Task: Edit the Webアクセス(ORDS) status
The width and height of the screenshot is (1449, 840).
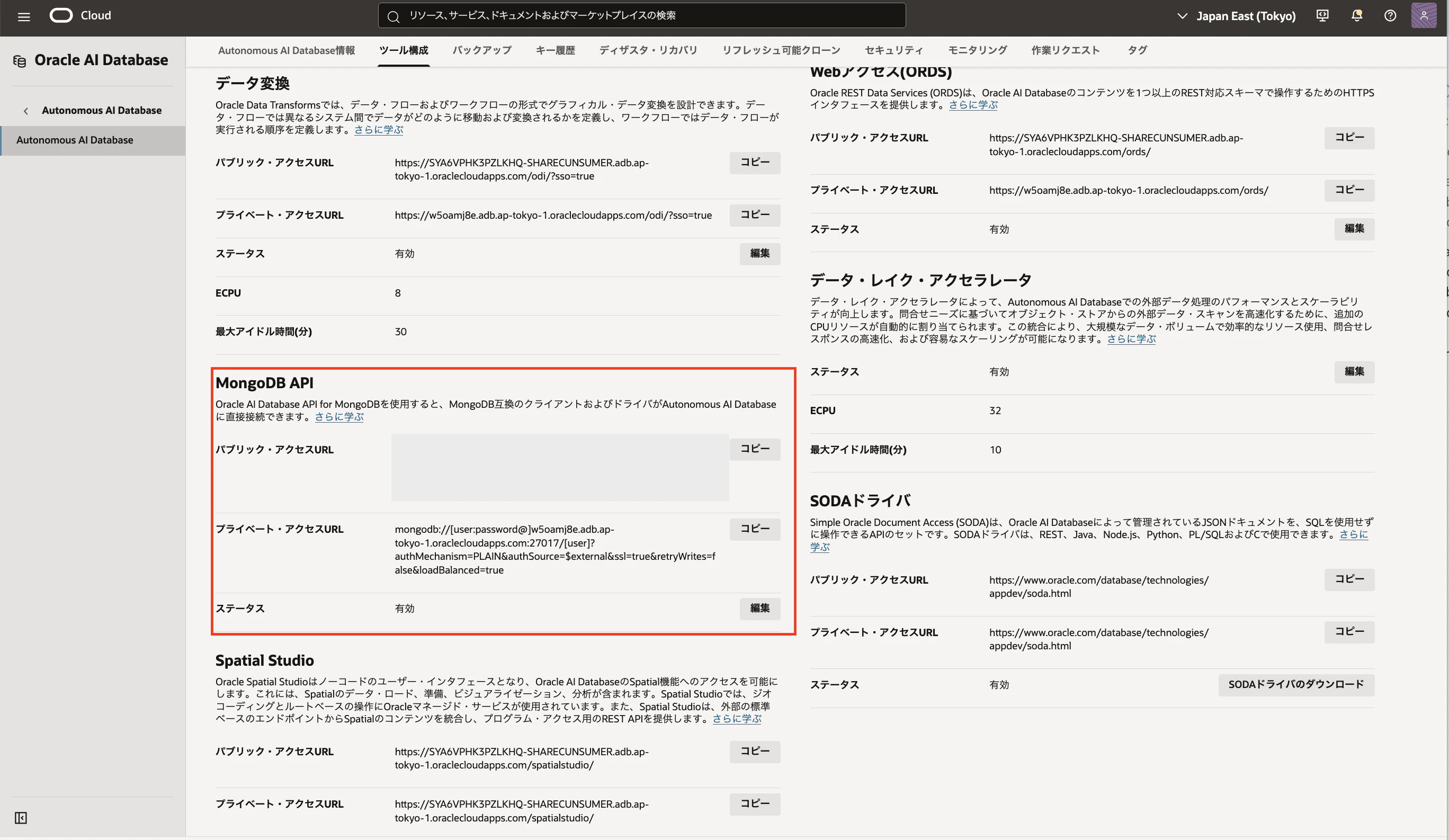Action: [1354, 229]
